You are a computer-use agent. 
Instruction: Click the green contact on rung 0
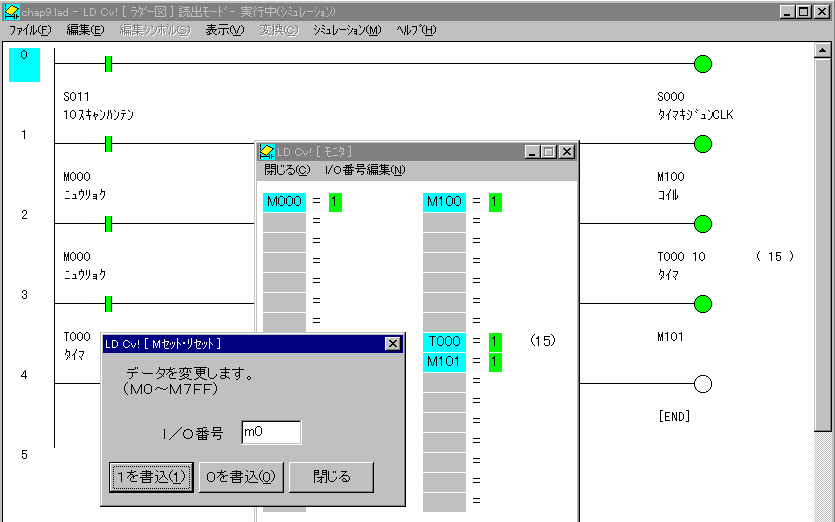108,64
